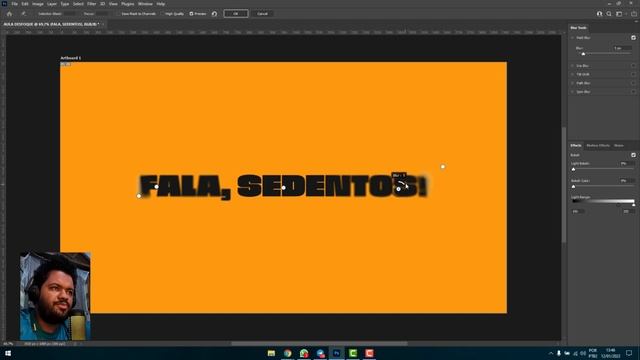Viewport: 640px width, 360px height.
Task: Close the AULA DESFOQUE document tab
Action: [103, 24]
